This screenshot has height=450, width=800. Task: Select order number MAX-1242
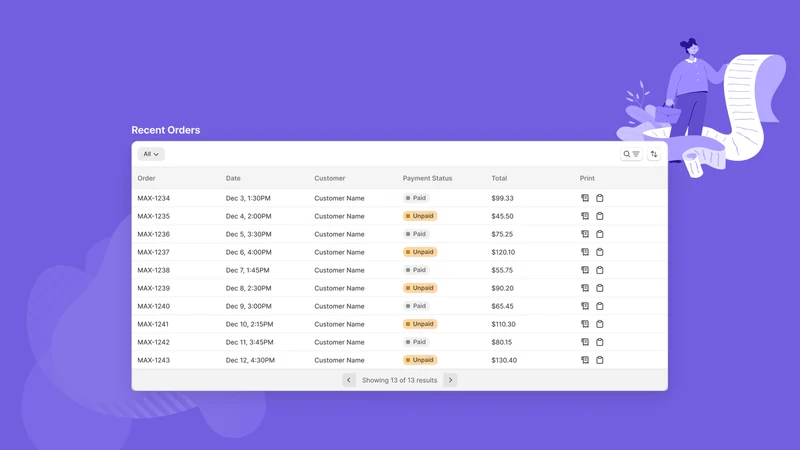click(x=154, y=342)
